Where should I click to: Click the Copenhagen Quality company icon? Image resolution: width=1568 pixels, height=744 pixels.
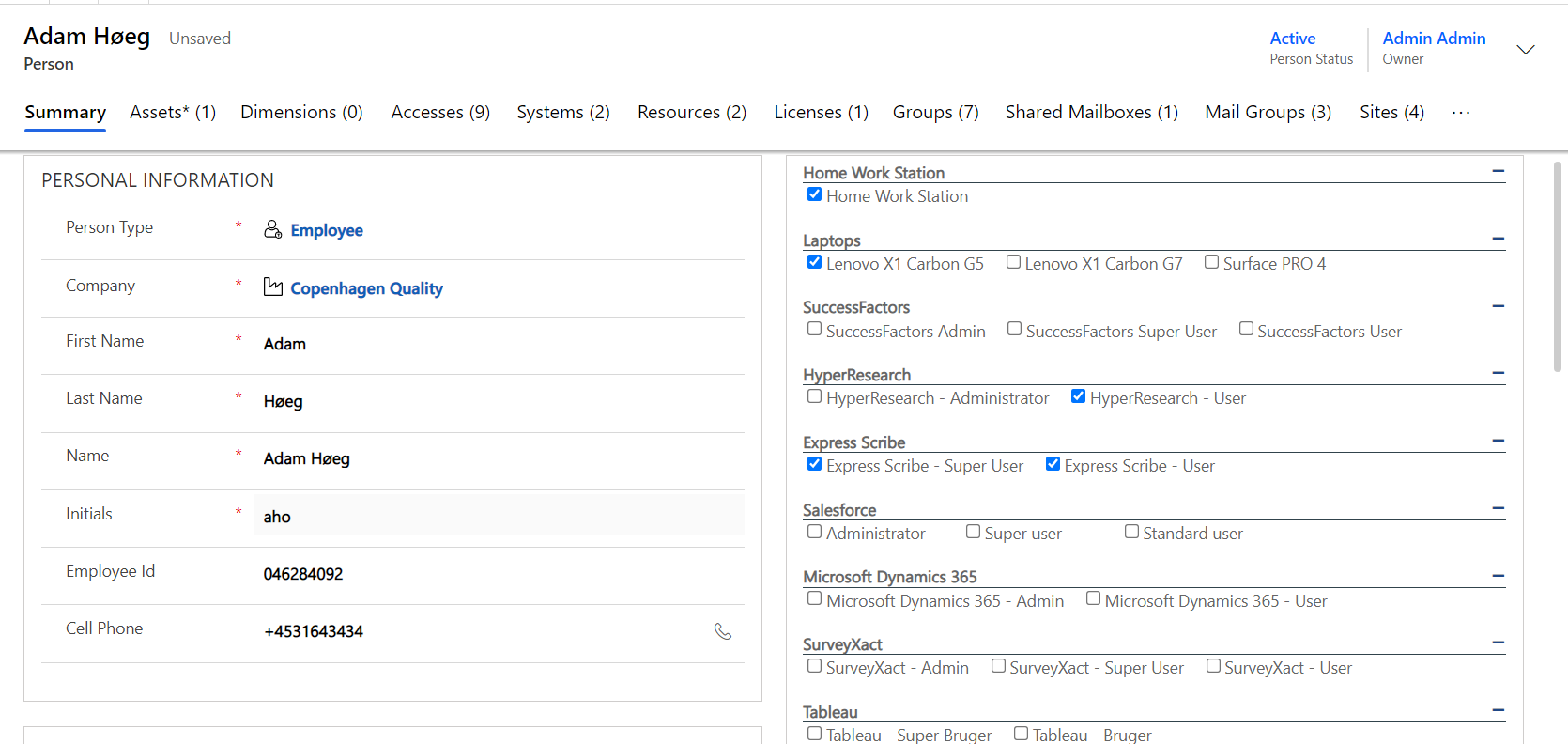pyautogui.click(x=272, y=287)
